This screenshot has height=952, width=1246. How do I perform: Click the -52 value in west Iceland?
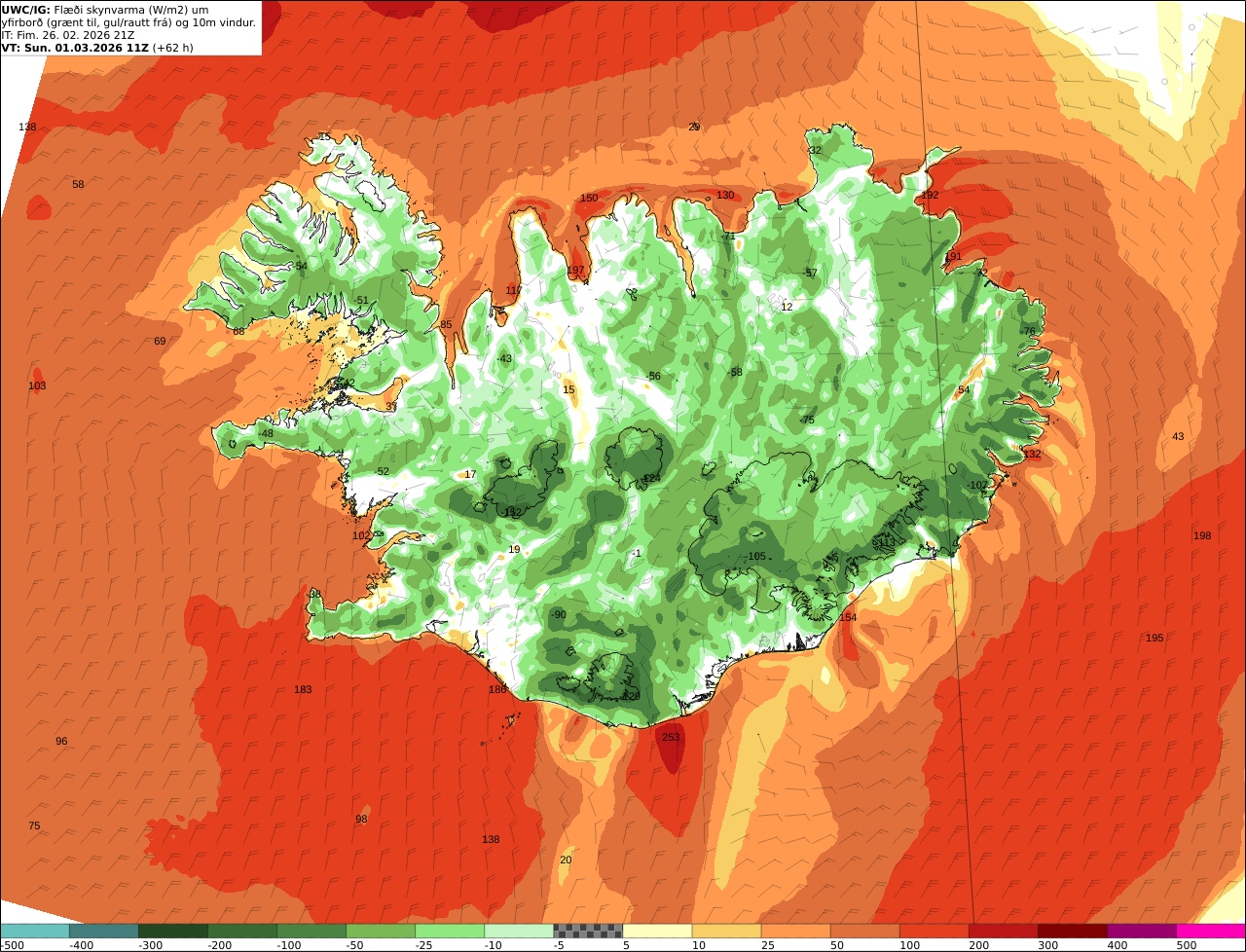coord(382,472)
